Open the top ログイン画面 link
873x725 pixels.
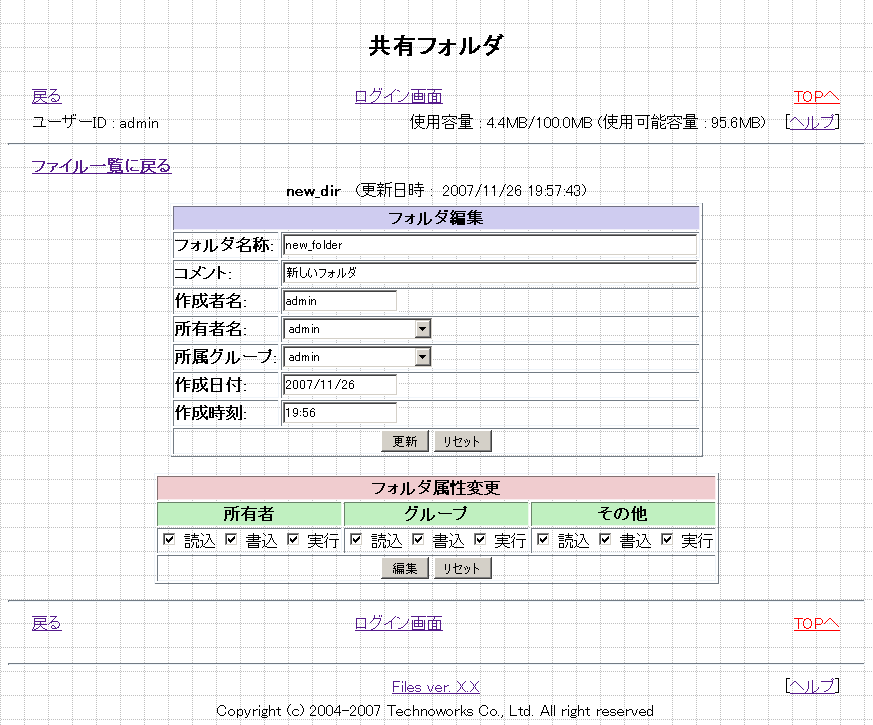398,96
